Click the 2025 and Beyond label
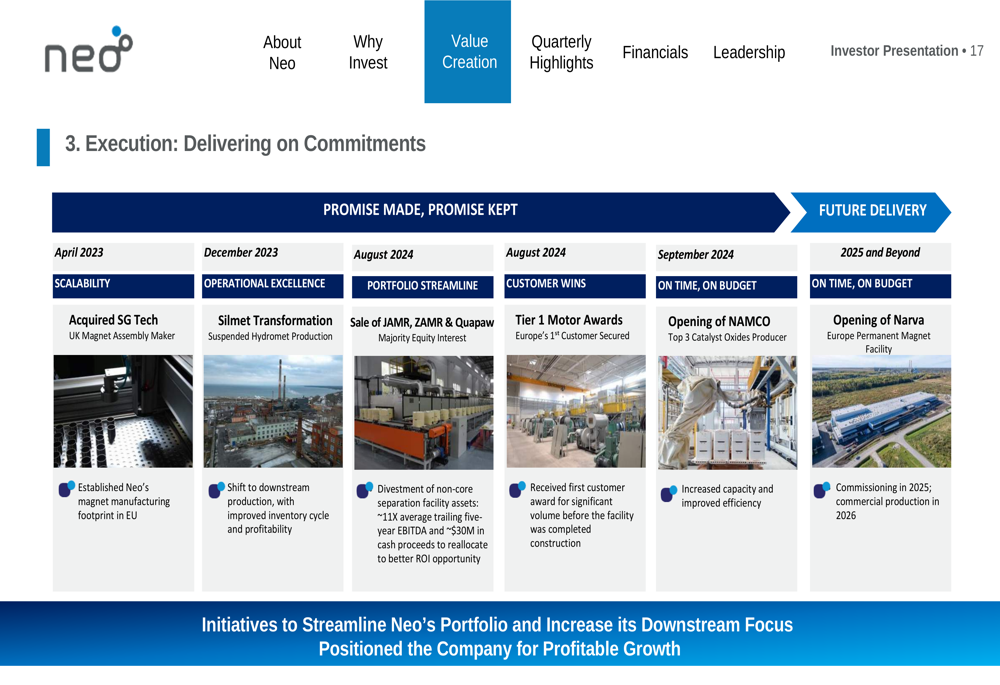 [880, 253]
